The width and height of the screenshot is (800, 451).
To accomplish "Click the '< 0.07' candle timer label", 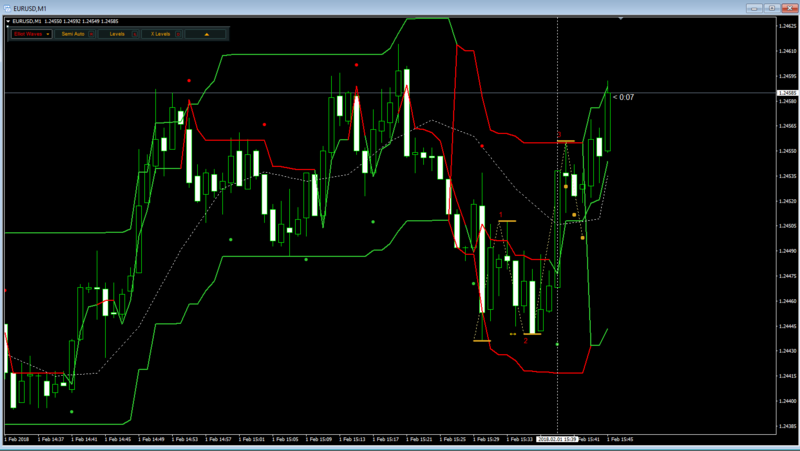I will (x=623, y=97).
